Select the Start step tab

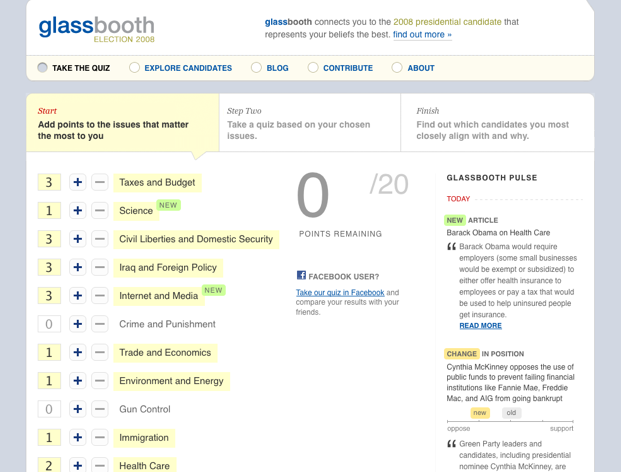[122, 123]
